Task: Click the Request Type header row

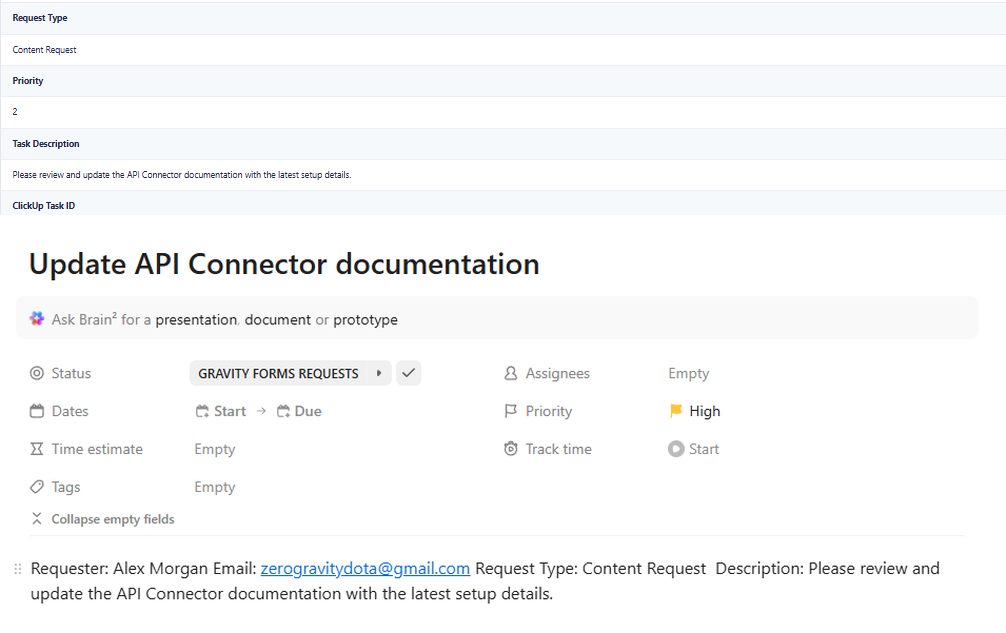Action: [x=503, y=18]
